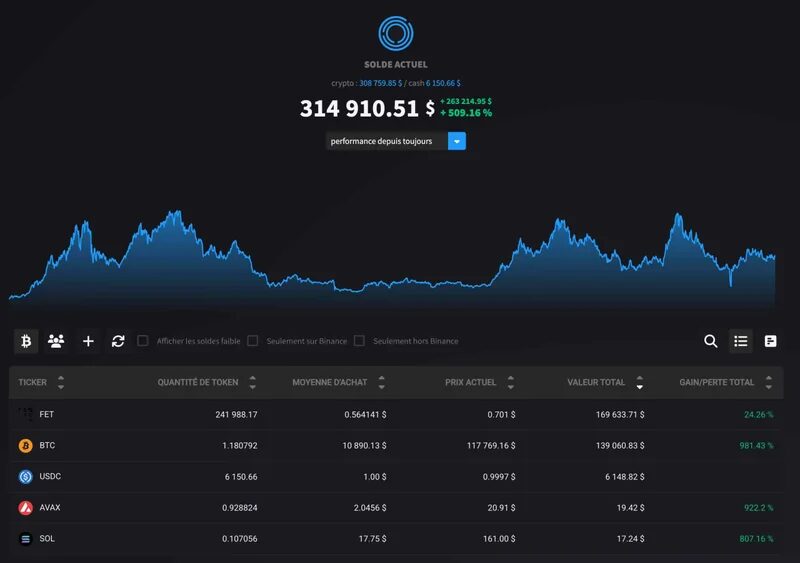
Task: Switch to the card view icon
Action: [x=770, y=341]
